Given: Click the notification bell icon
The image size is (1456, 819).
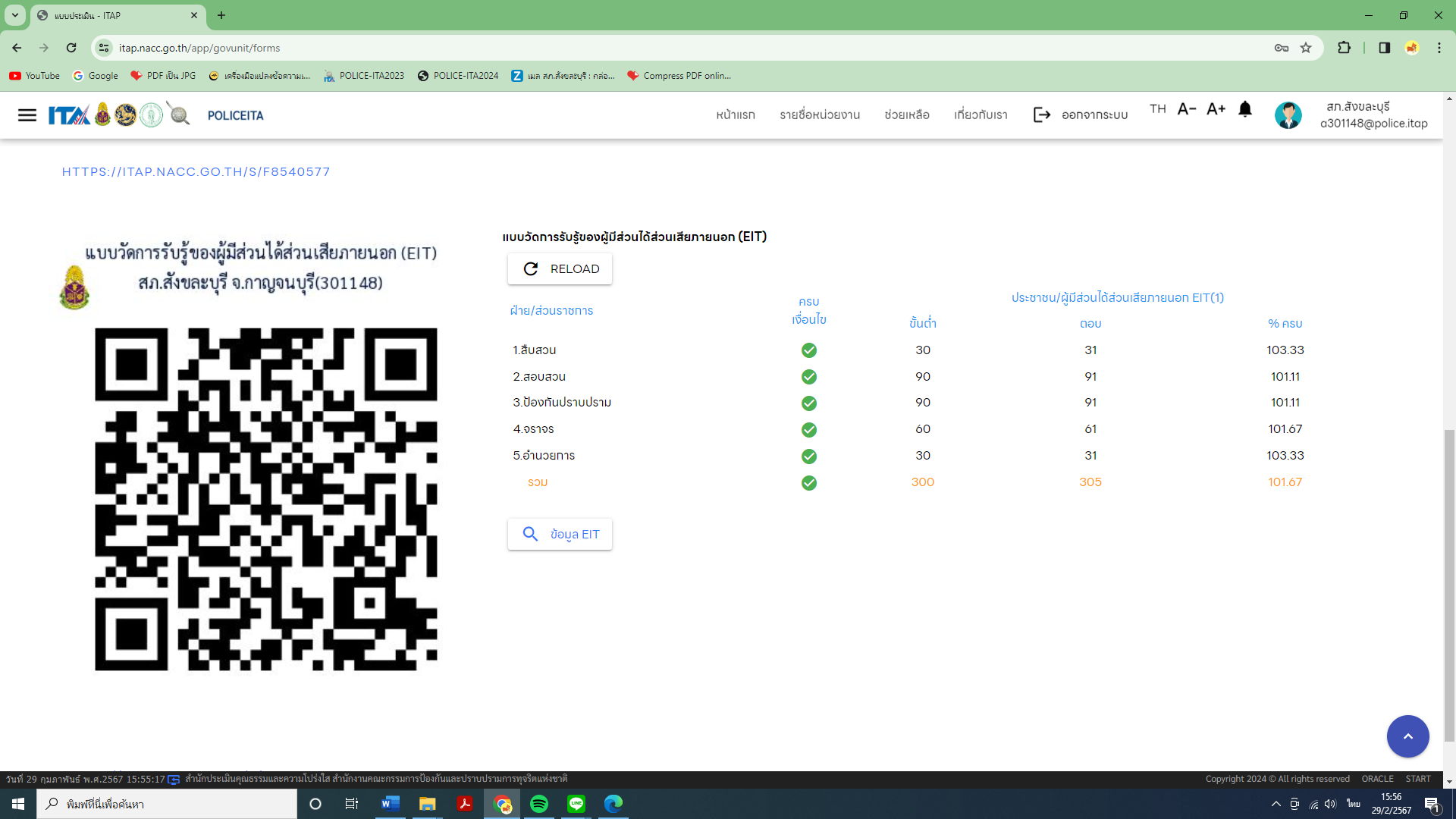Looking at the screenshot, I should (x=1244, y=109).
